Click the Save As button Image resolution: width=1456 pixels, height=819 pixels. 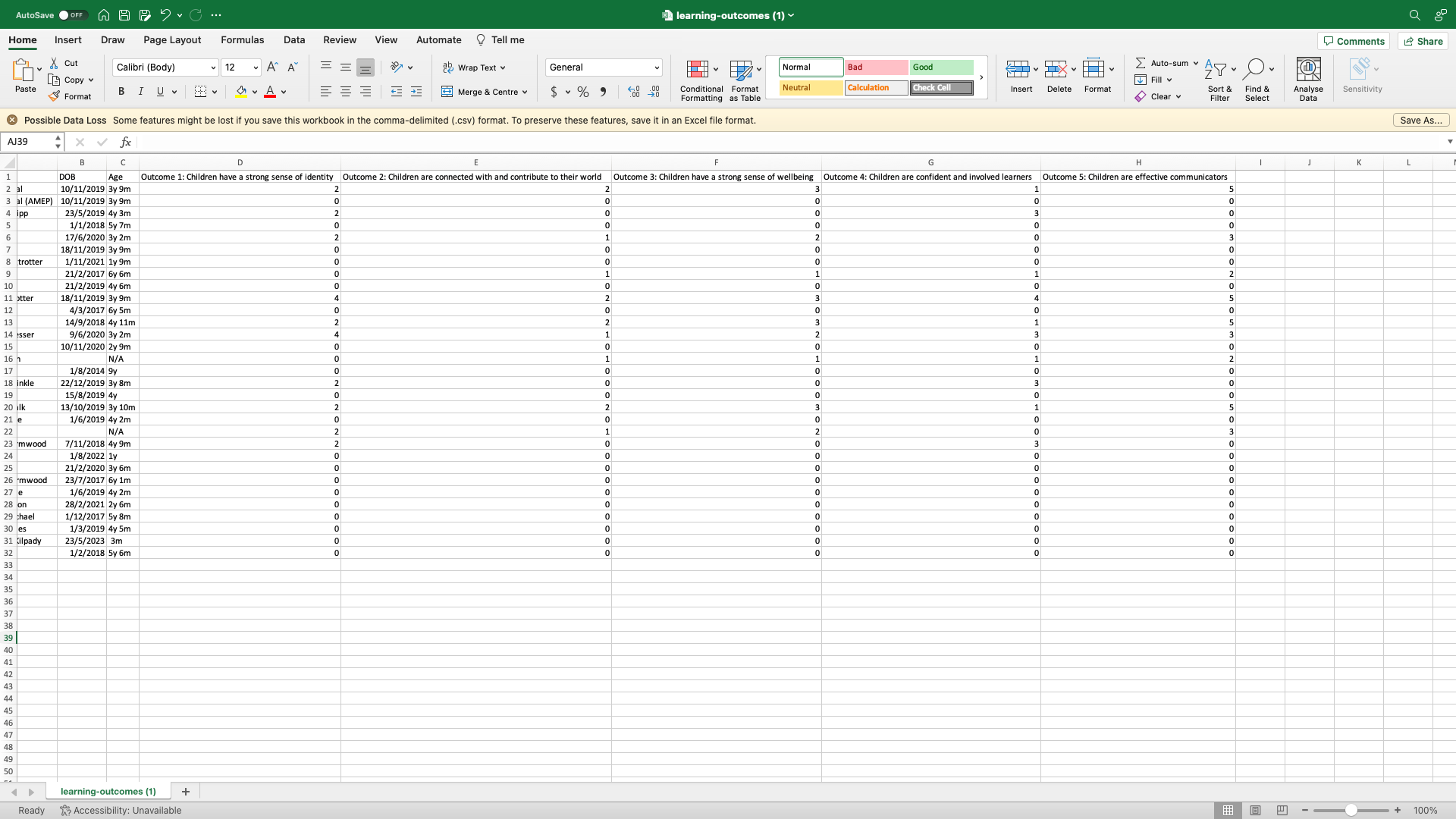[1420, 120]
